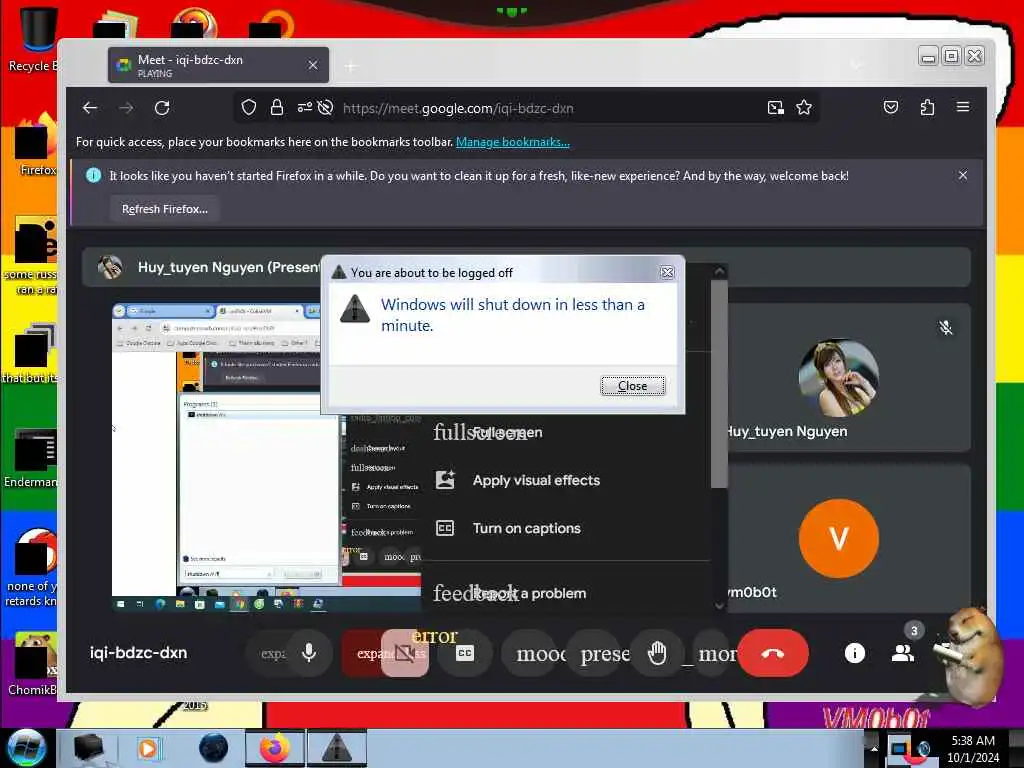Close the shutdown warning with Close button

click(632, 386)
